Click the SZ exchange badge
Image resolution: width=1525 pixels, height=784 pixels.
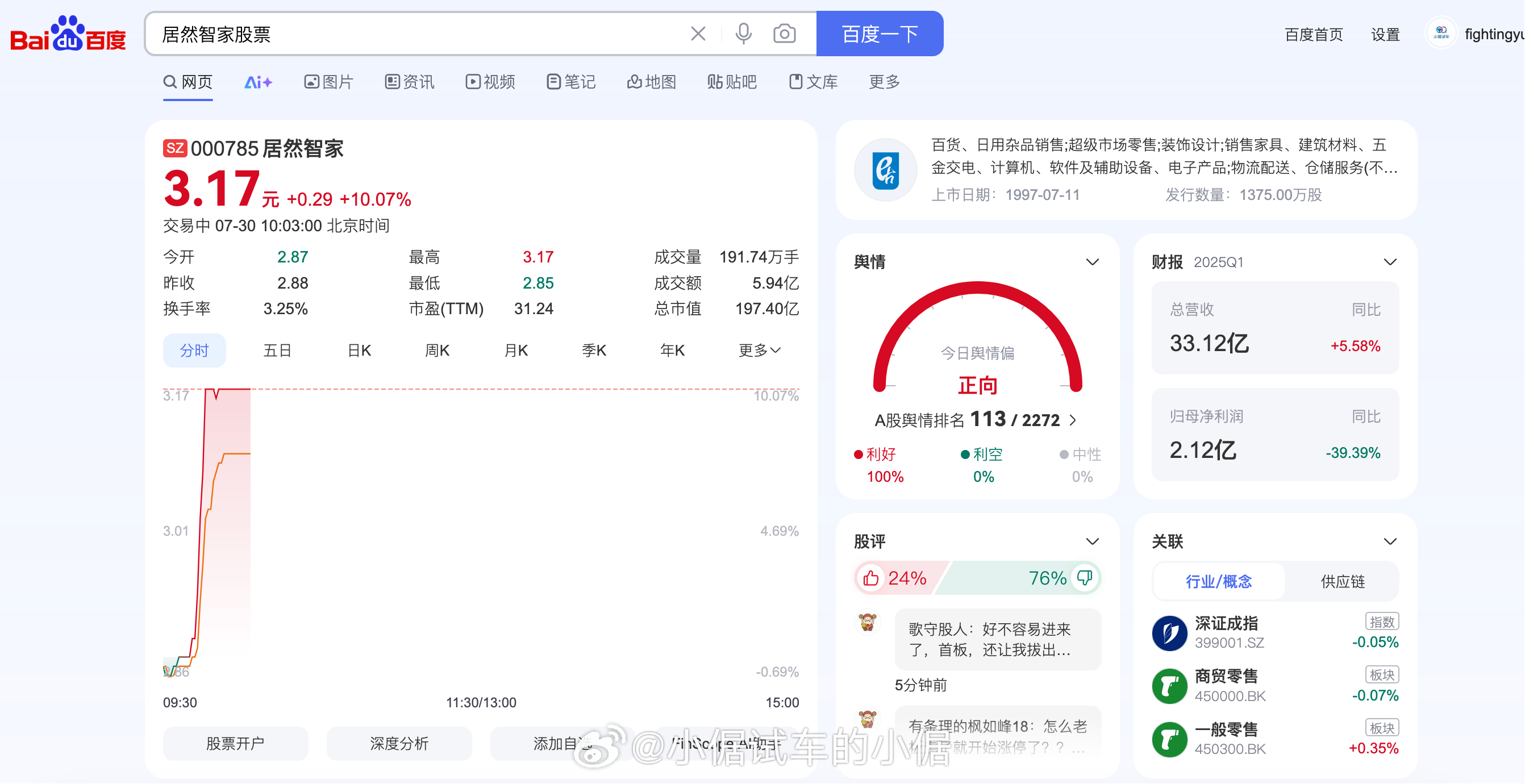click(x=175, y=148)
